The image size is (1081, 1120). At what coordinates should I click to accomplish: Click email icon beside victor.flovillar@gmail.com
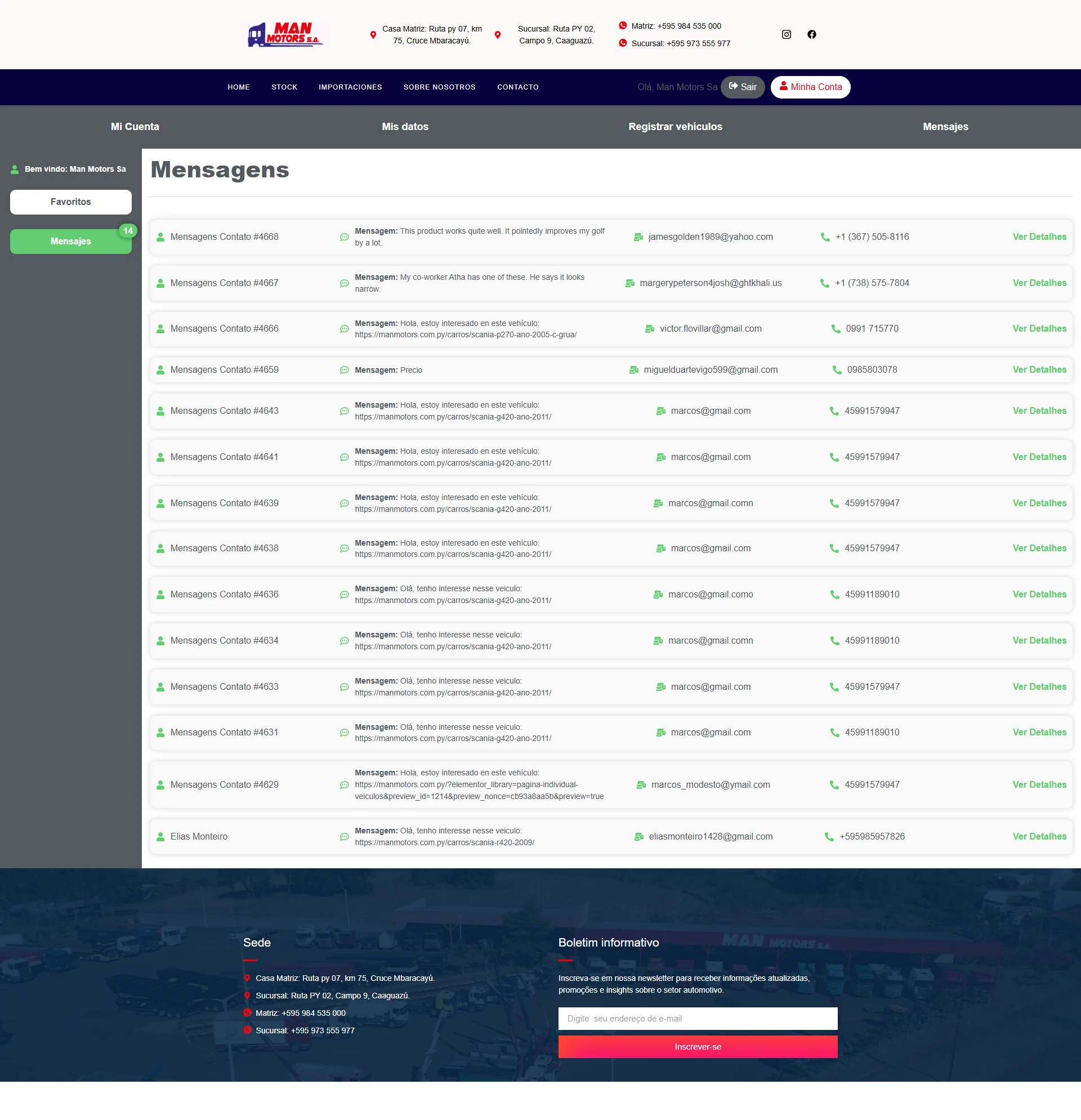click(x=650, y=329)
